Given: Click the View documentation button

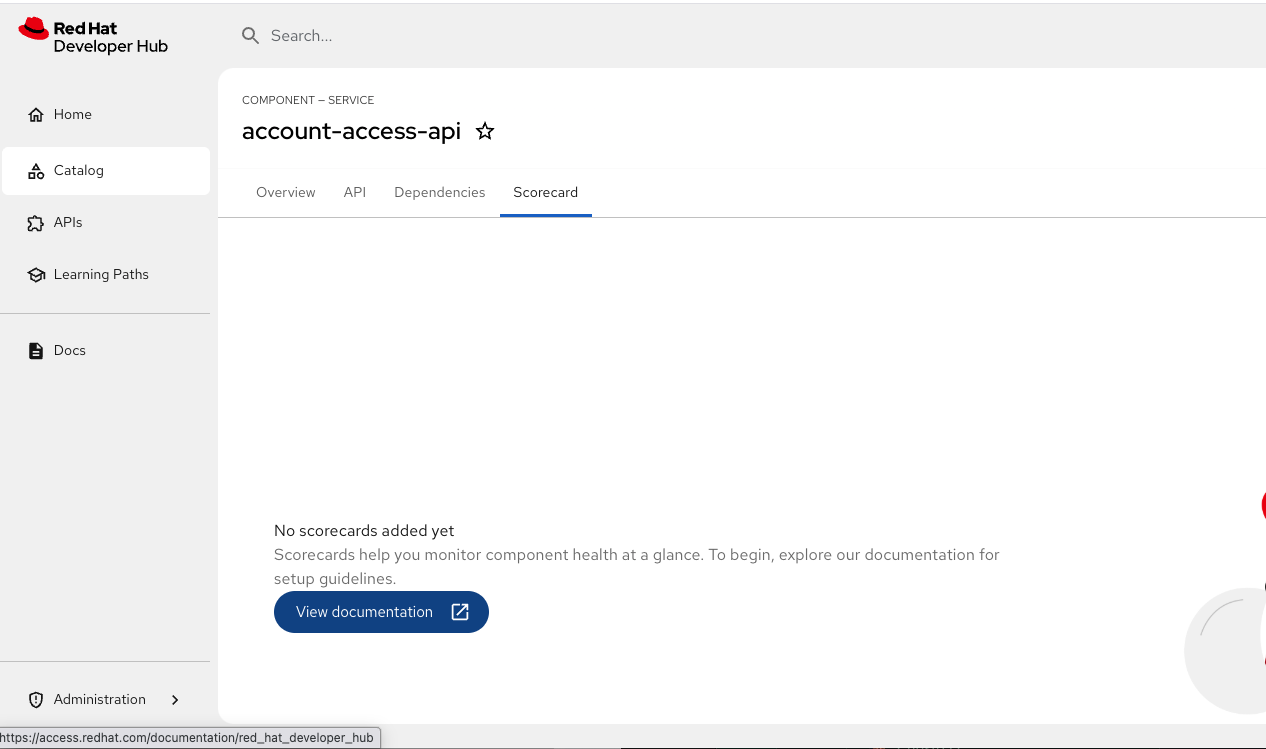Looking at the screenshot, I should tap(364, 612).
